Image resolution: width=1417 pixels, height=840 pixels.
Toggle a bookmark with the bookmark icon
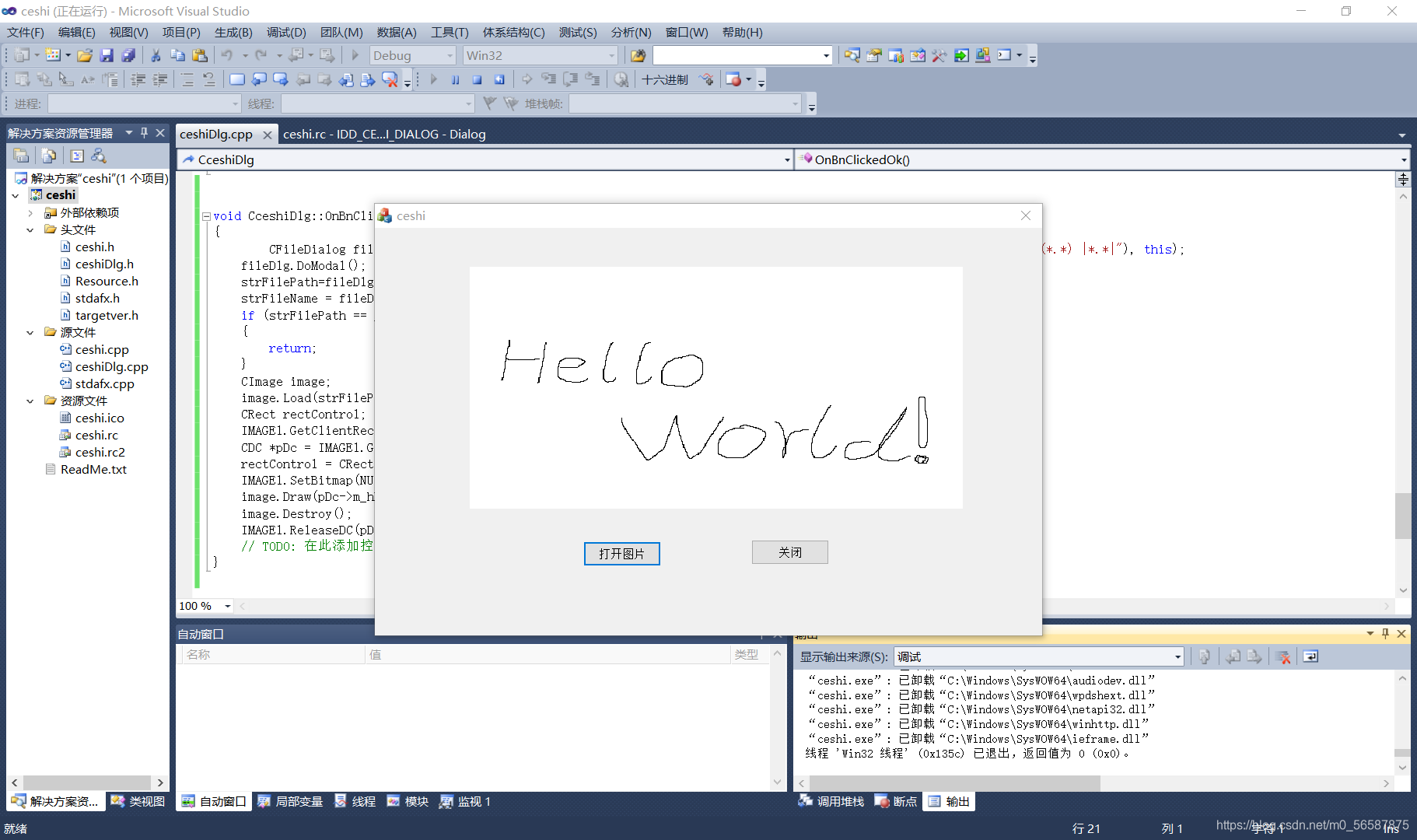coord(237,79)
